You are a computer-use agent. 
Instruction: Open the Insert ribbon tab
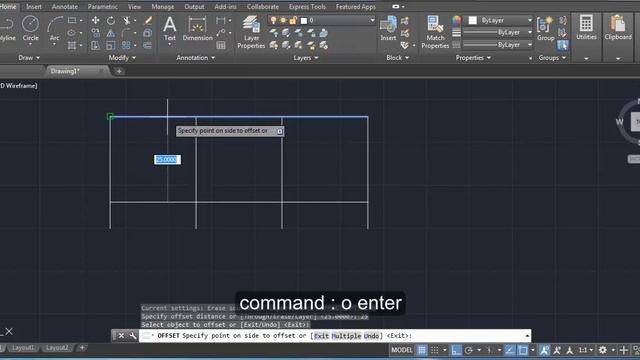pos(33,7)
